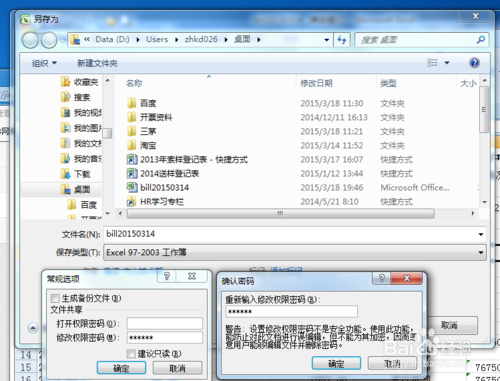Click the 打开权限密码 input field

(165, 323)
